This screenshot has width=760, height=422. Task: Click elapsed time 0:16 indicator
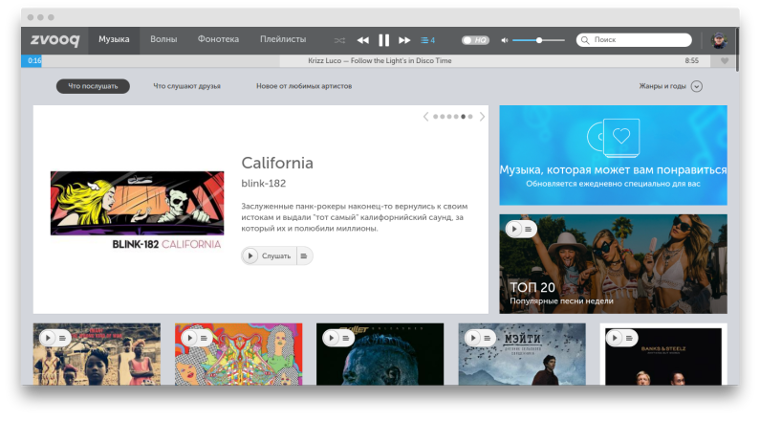[34, 61]
